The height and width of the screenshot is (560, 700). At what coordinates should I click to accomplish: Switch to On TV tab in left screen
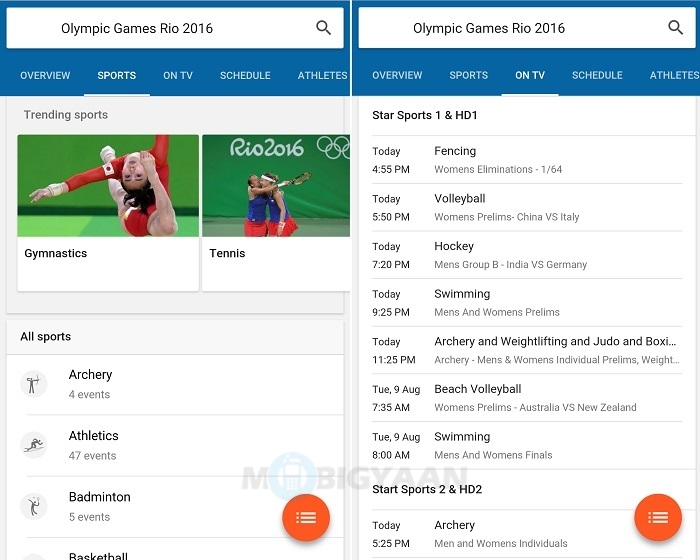pyautogui.click(x=178, y=75)
